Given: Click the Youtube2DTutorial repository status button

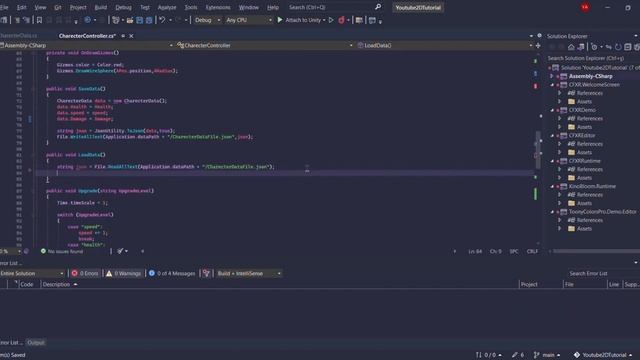Looking at the screenshot, I should point(603,355).
